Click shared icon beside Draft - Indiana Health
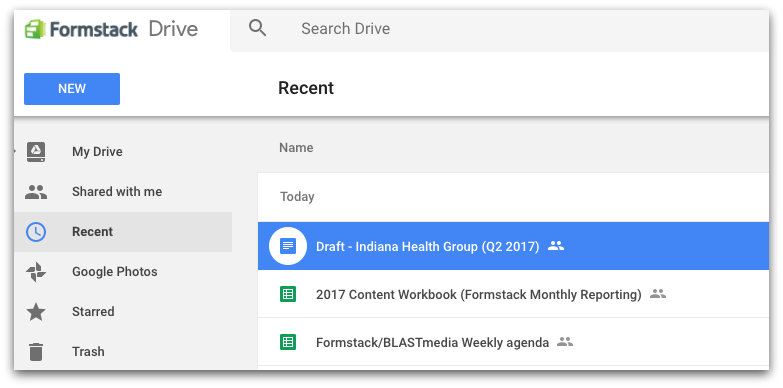 (x=556, y=246)
